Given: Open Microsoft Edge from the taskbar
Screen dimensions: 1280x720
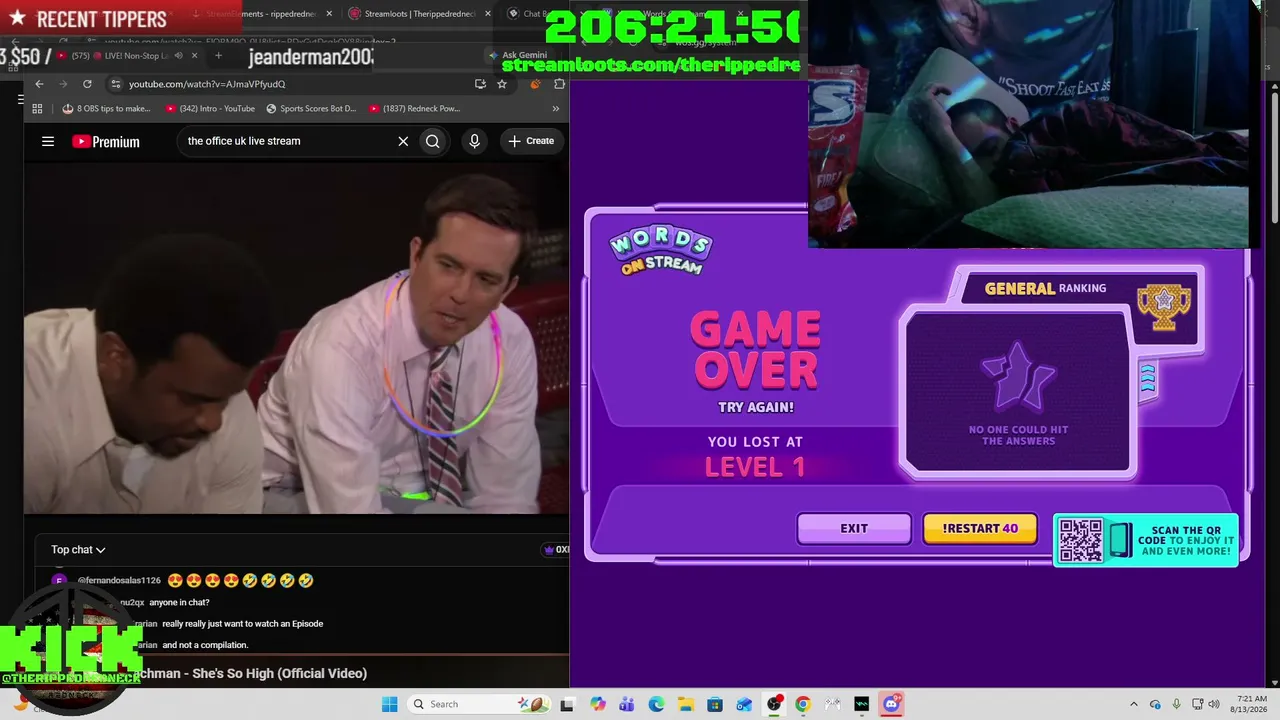Looking at the screenshot, I should (656, 704).
